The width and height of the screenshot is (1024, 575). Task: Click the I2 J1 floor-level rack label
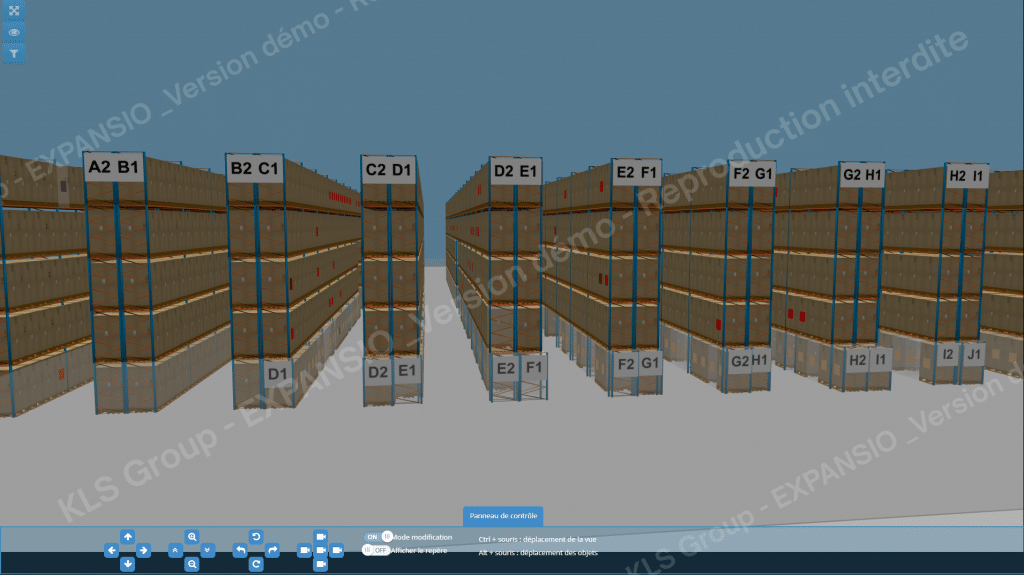point(960,355)
